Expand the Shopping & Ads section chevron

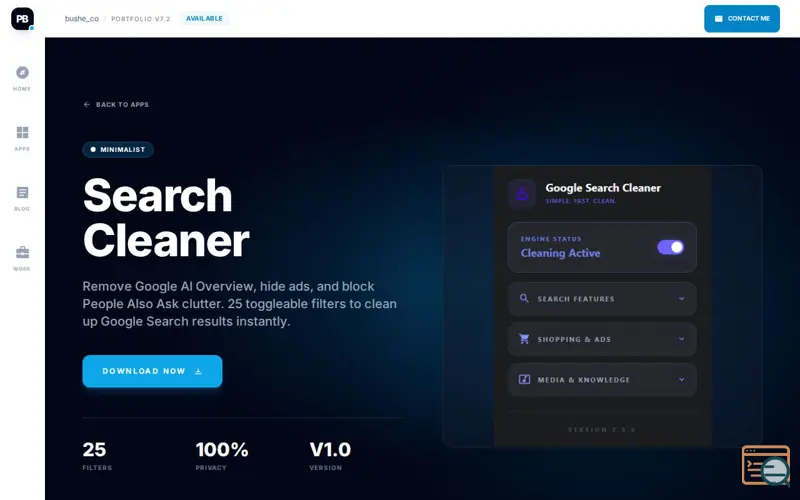point(681,339)
